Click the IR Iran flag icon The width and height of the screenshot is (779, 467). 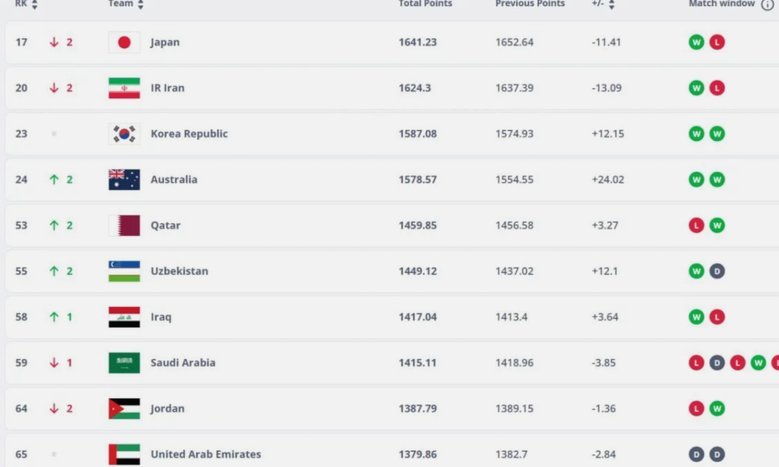click(124, 88)
